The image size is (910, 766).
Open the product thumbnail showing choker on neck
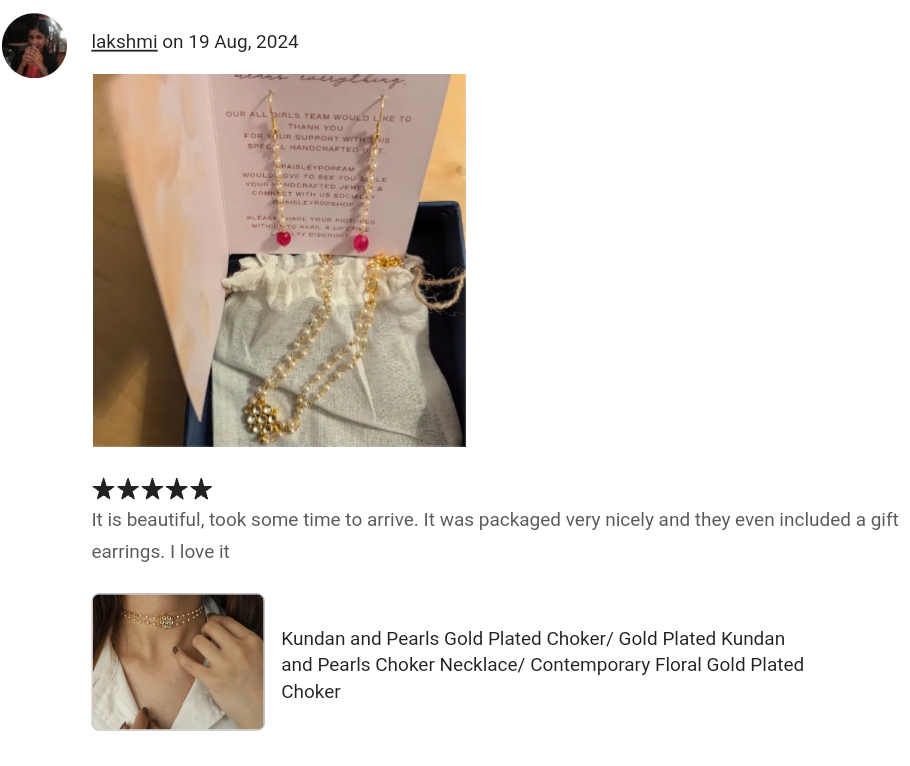(x=178, y=662)
